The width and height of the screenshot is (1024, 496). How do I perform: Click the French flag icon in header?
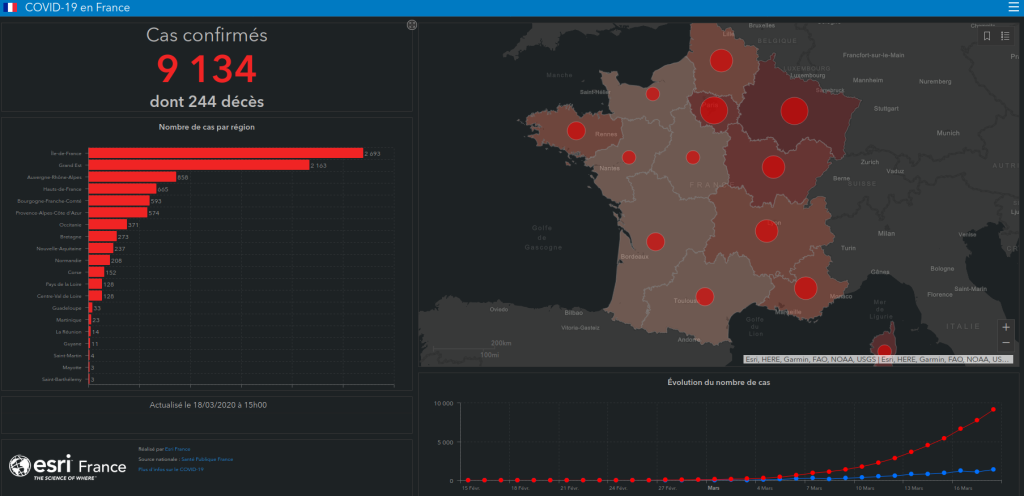pyautogui.click(x=11, y=8)
